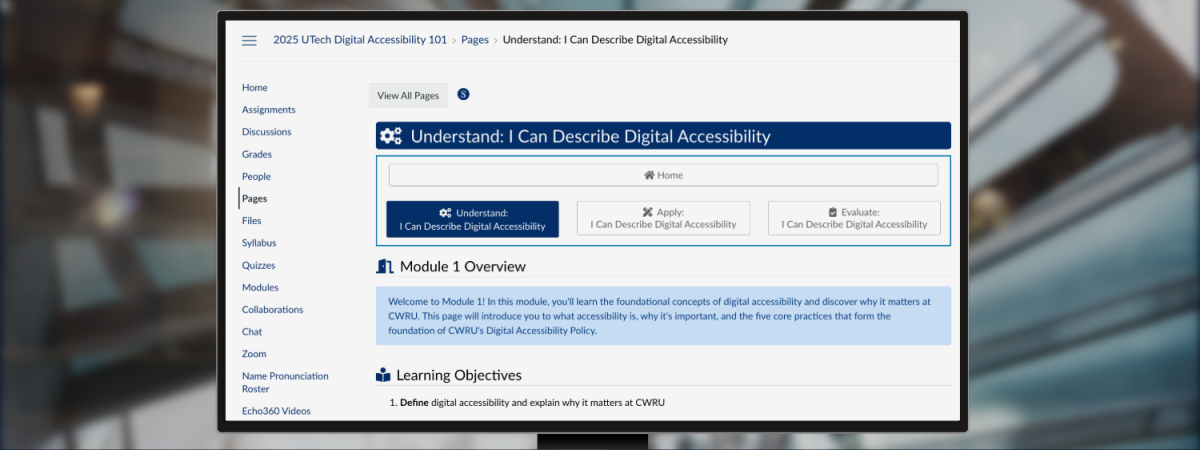
Task: Click the door icon beside Module 1 Overview
Action: point(385,266)
